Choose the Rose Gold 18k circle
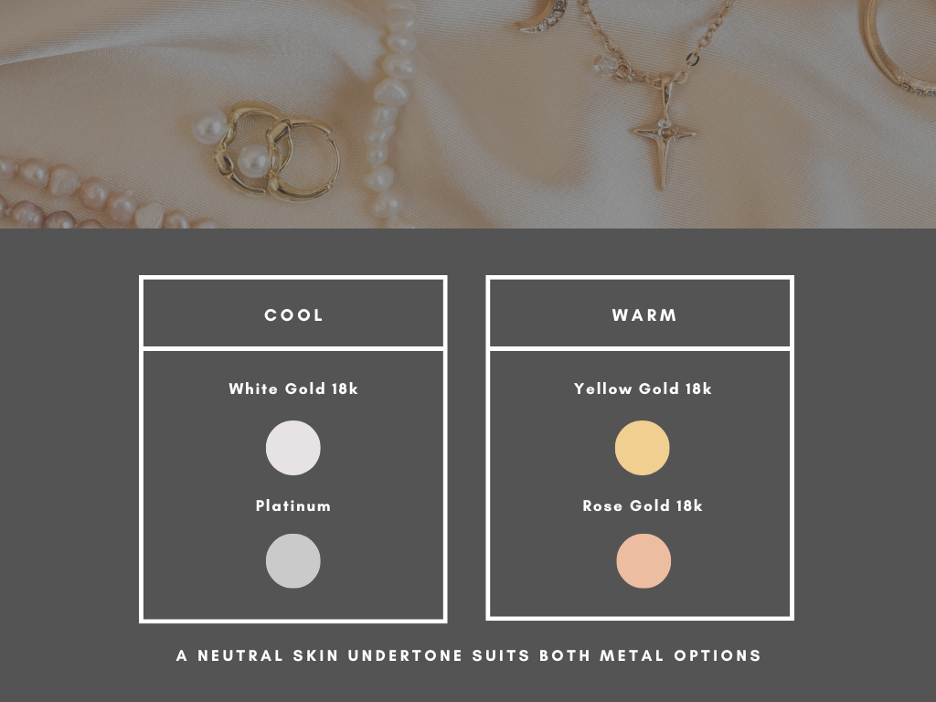936x702 pixels. point(644,561)
